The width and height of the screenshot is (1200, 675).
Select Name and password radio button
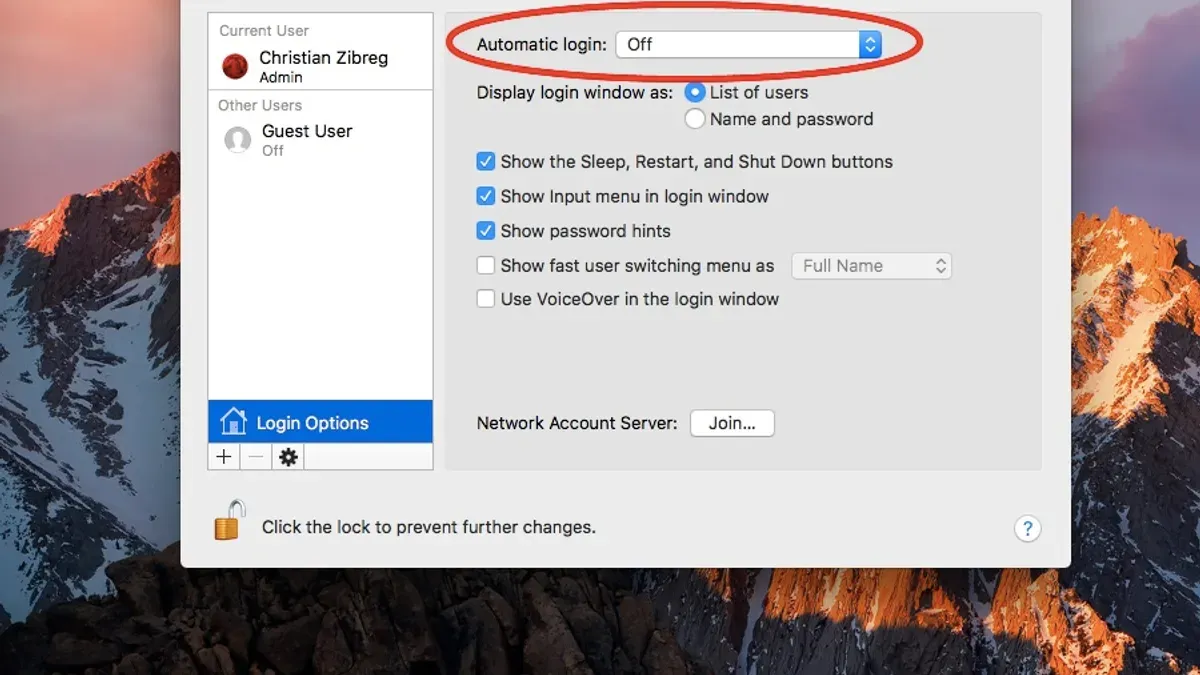695,119
